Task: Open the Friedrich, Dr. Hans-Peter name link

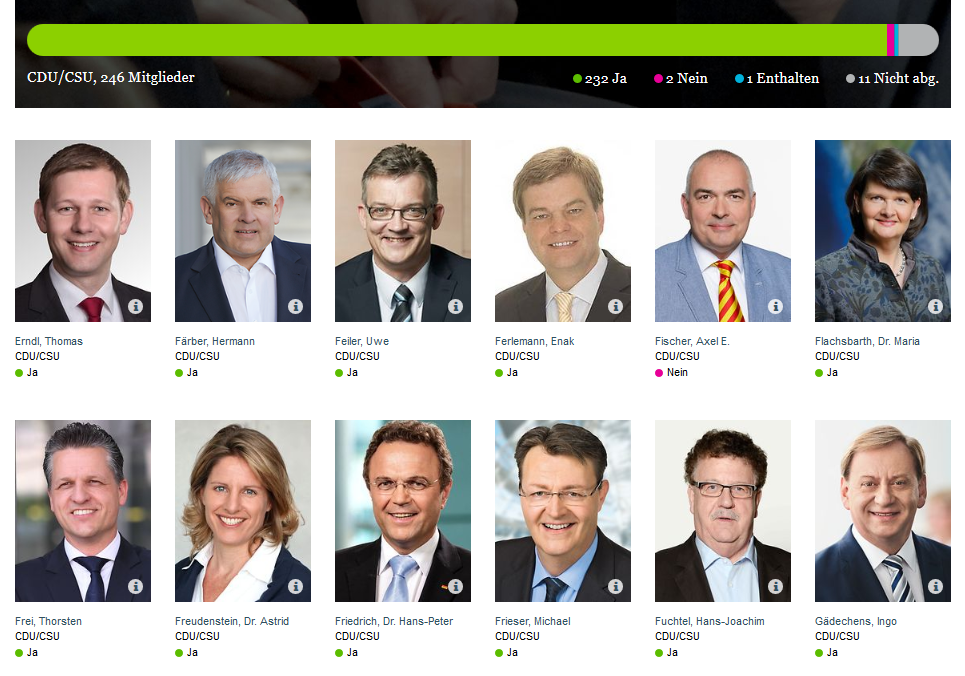Action: pyautogui.click(x=394, y=621)
